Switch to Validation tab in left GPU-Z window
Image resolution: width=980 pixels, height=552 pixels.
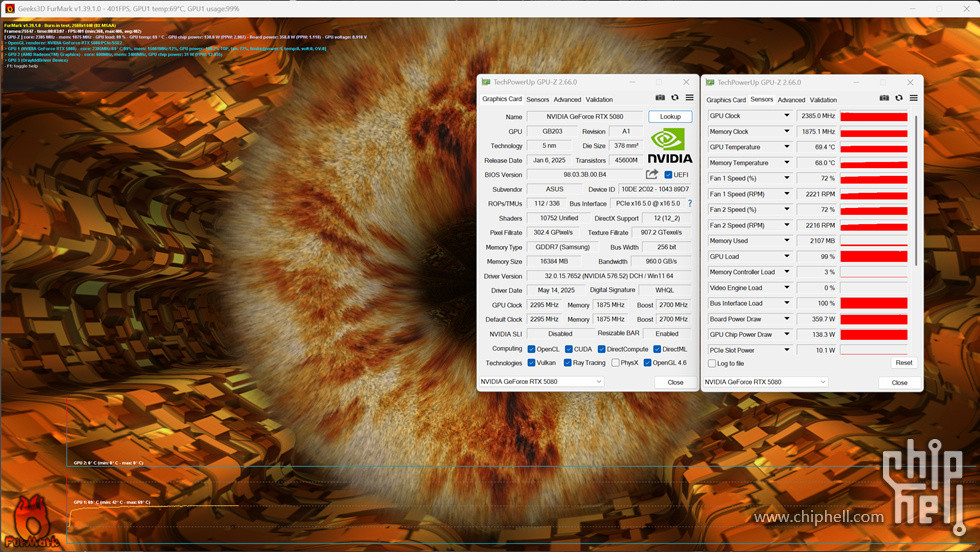click(599, 99)
